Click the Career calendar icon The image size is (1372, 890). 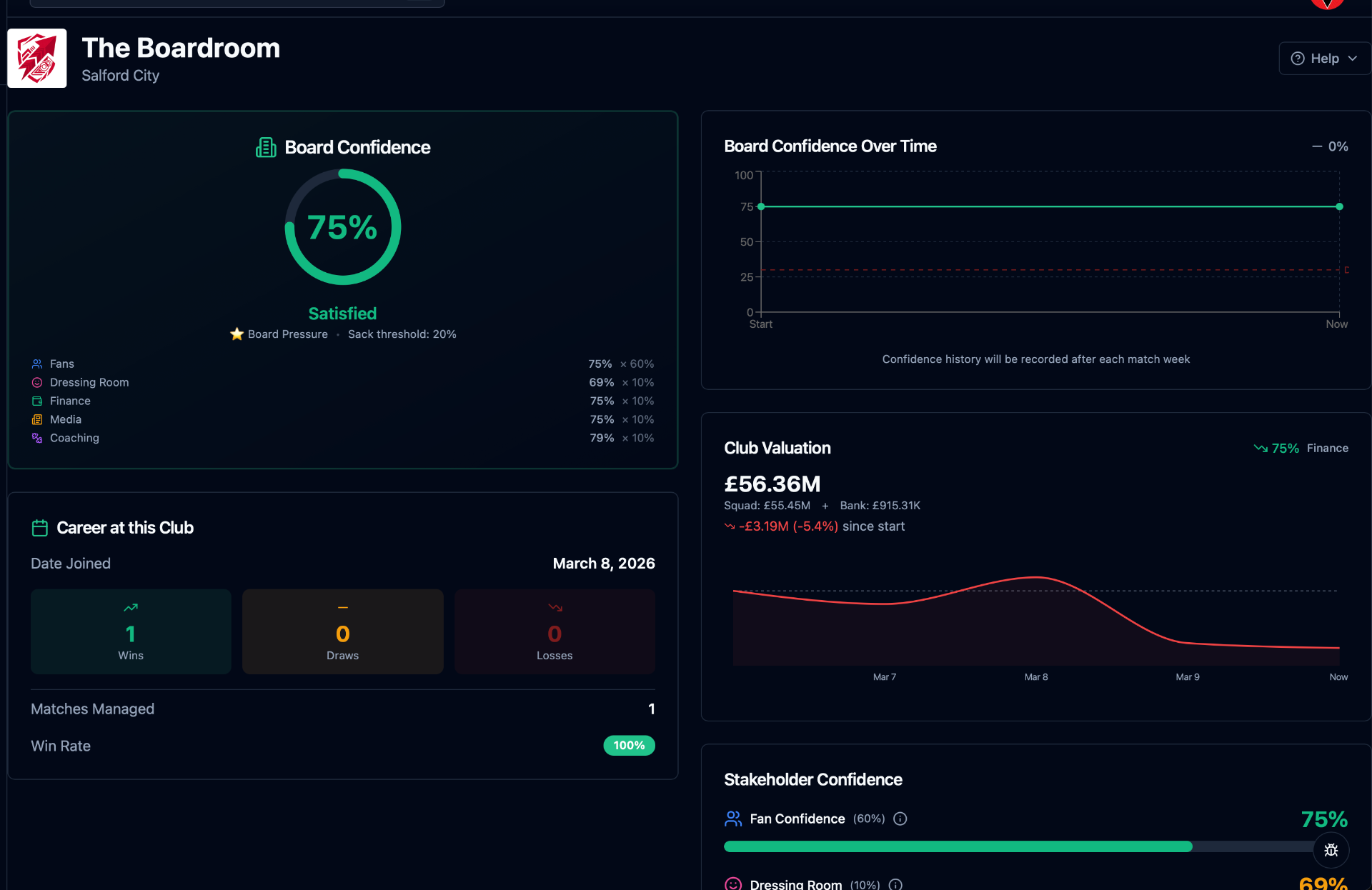[x=40, y=528]
